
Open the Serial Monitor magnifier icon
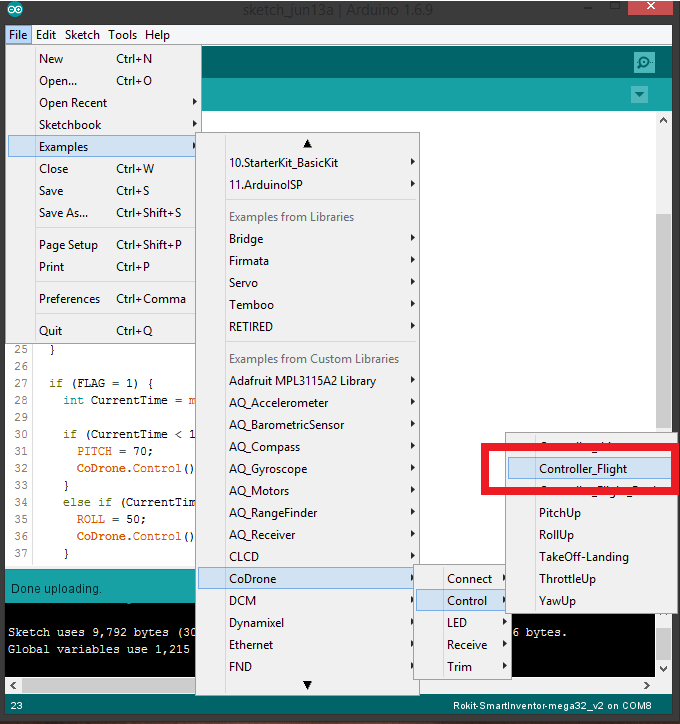(x=644, y=63)
